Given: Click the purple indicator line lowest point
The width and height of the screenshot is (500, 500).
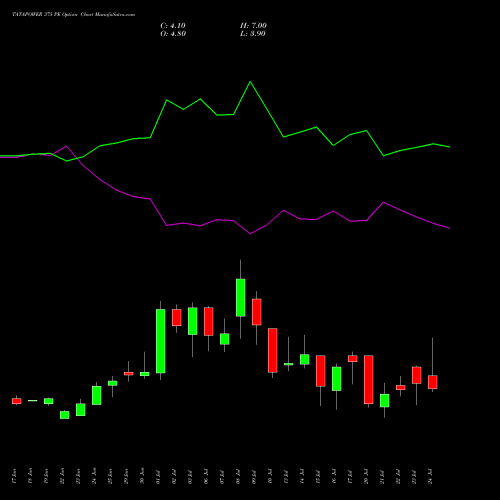Looking at the screenshot, I should click(x=250, y=234).
